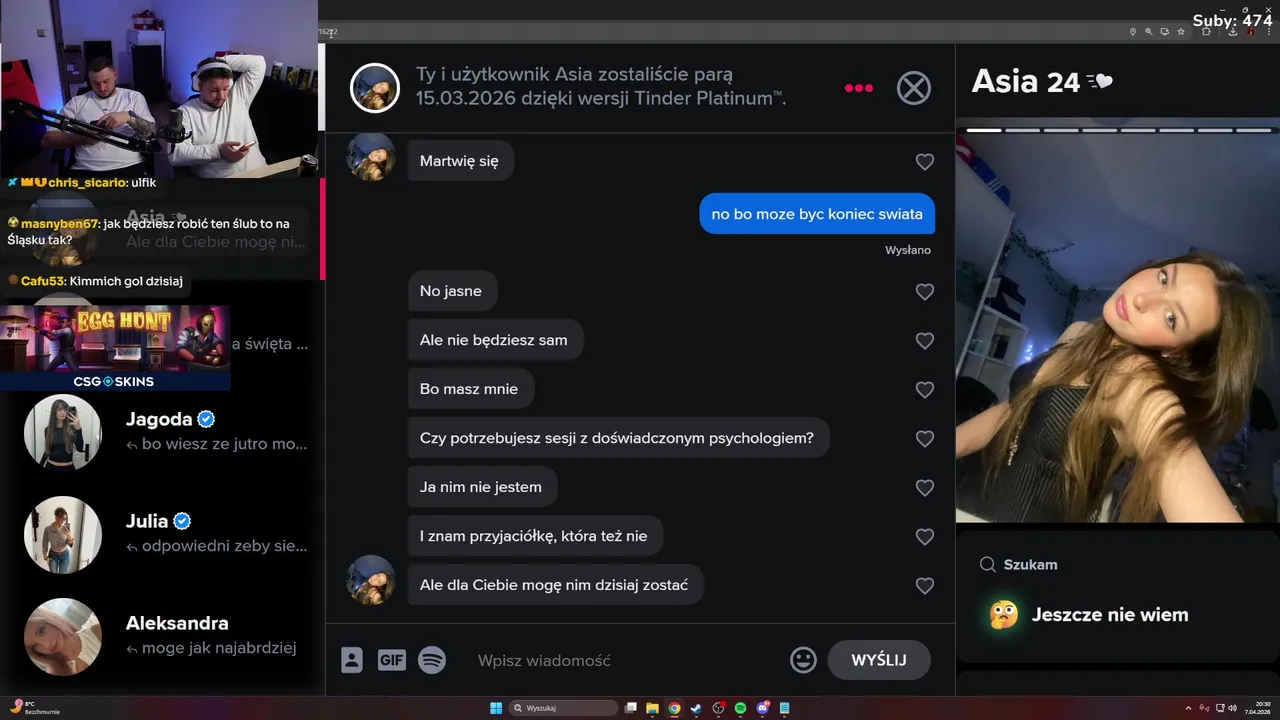Close the conversation with Asia
This screenshot has height=720, width=1280.
click(913, 88)
